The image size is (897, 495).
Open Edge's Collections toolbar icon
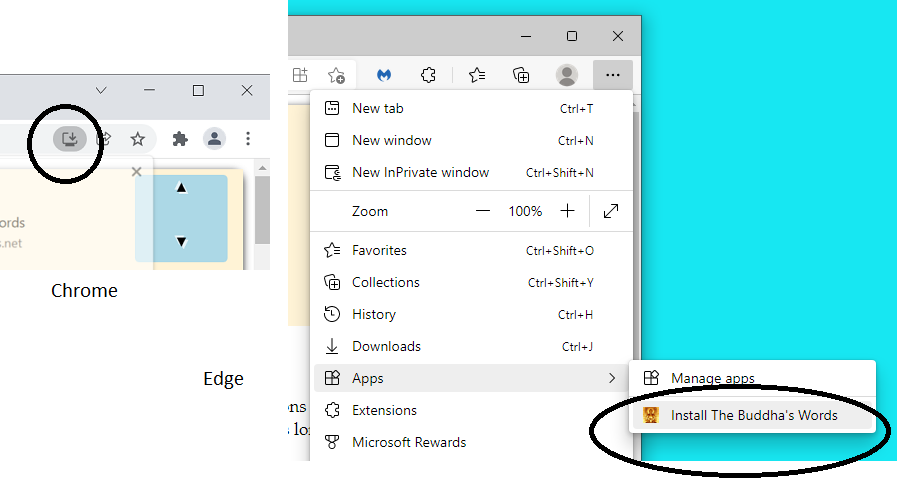(521, 75)
